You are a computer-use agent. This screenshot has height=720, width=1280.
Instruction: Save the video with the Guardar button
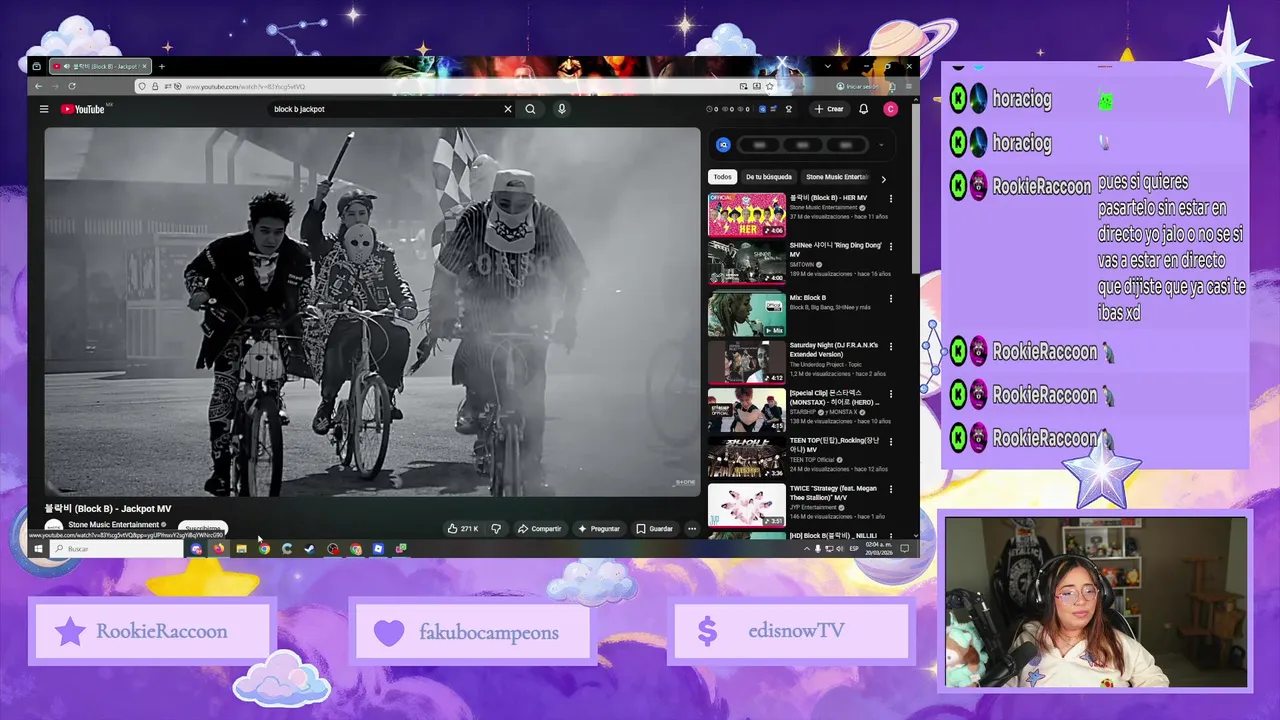click(x=655, y=528)
